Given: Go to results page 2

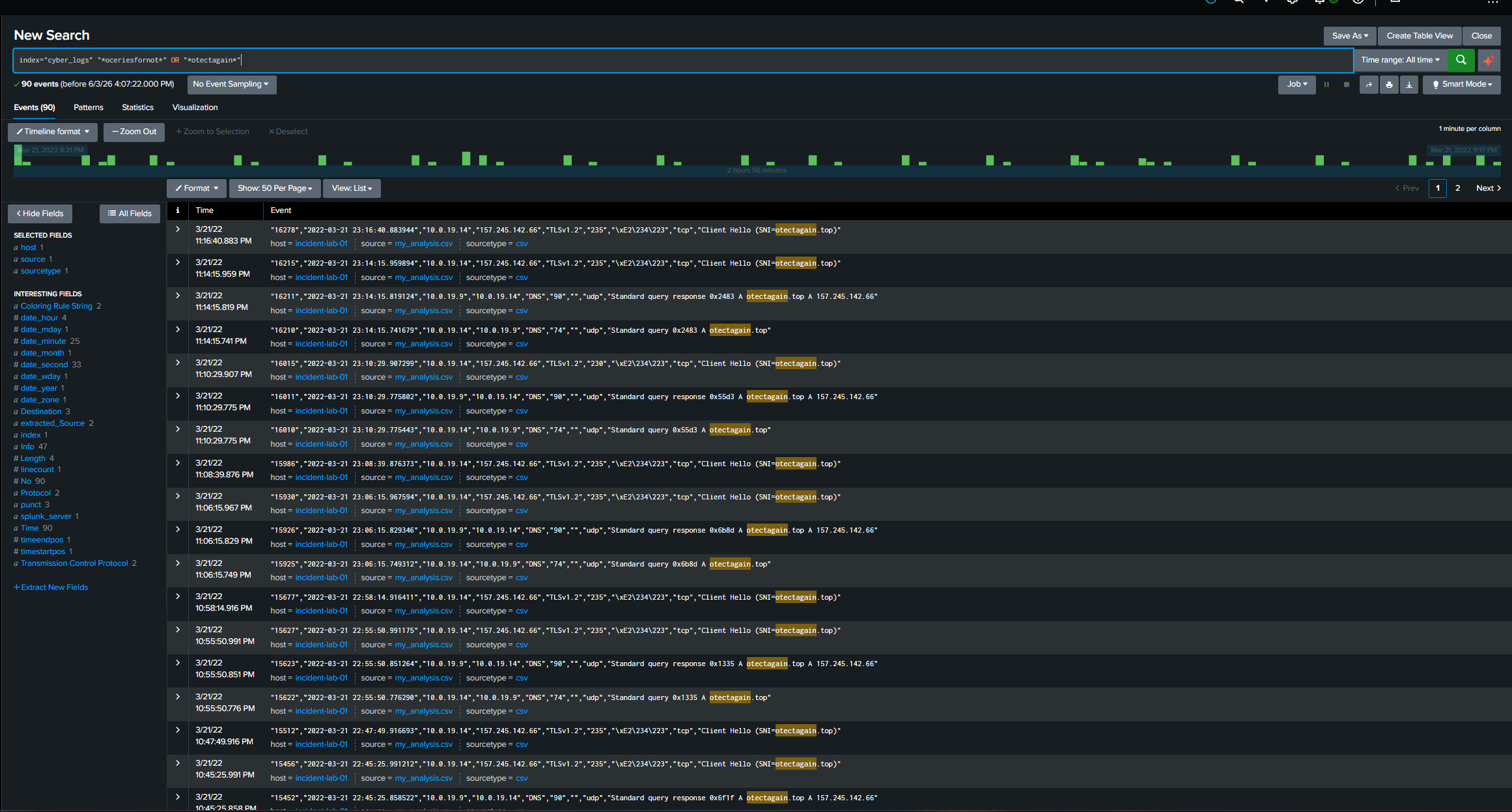Looking at the screenshot, I should pyautogui.click(x=1458, y=188).
